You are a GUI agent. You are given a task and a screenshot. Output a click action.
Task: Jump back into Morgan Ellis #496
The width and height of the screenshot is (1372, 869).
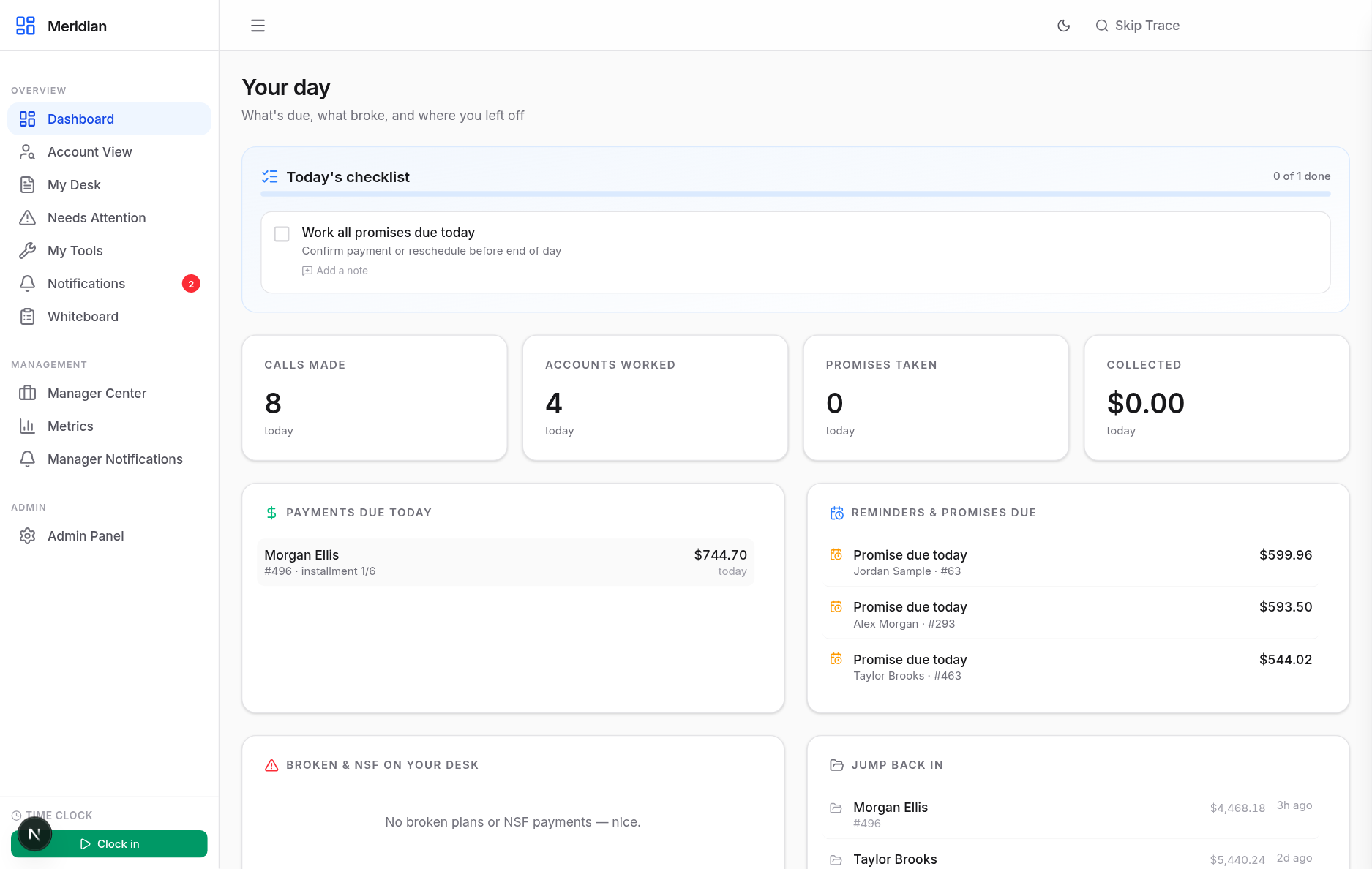(1071, 814)
